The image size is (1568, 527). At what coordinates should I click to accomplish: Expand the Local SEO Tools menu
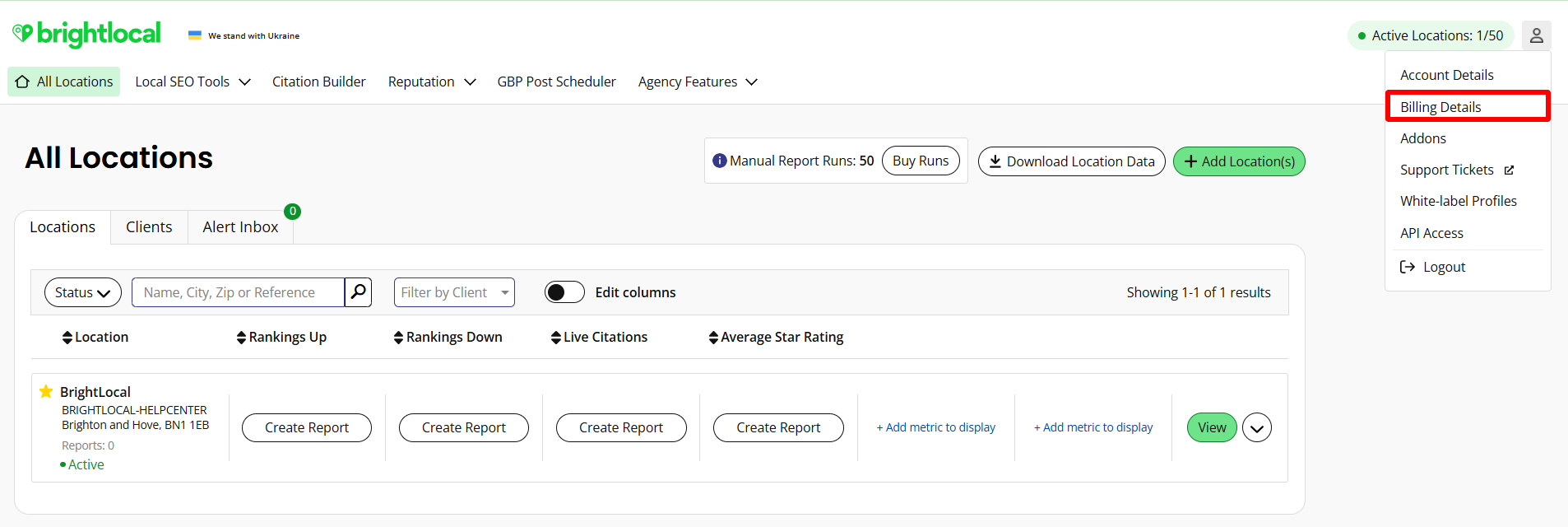point(193,82)
